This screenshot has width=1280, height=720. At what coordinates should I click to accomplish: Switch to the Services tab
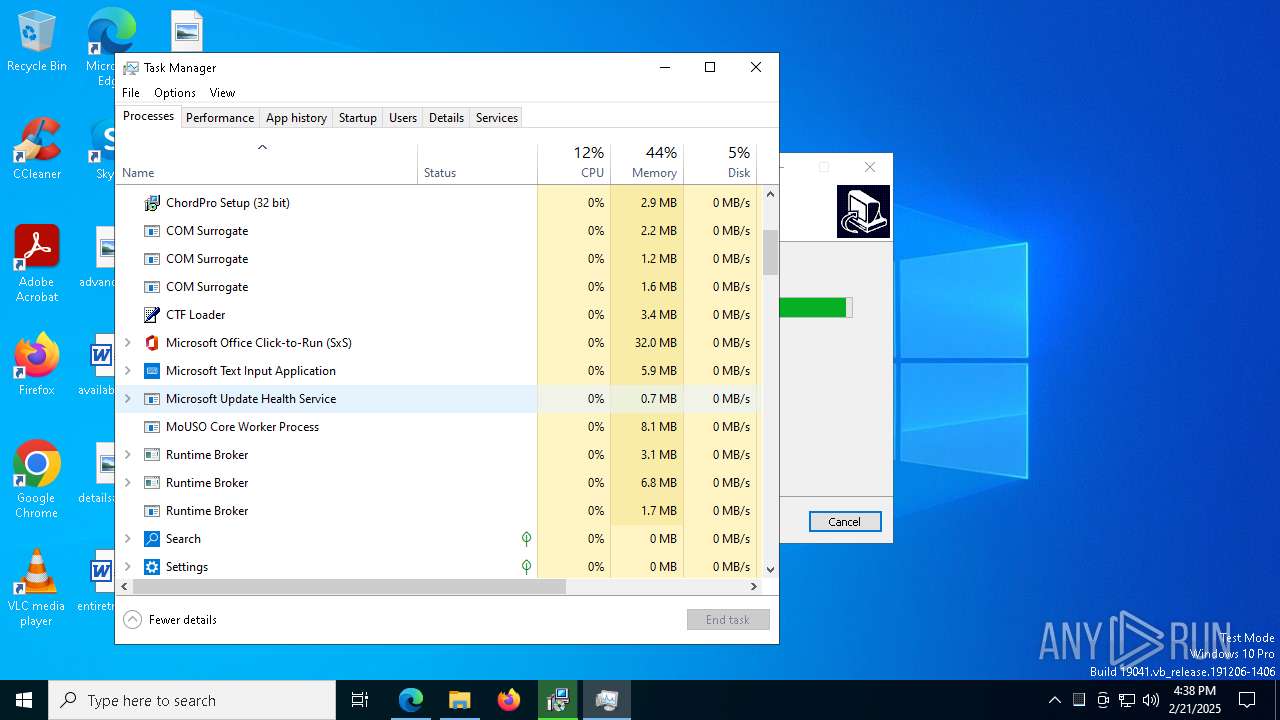(x=497, y=118)
